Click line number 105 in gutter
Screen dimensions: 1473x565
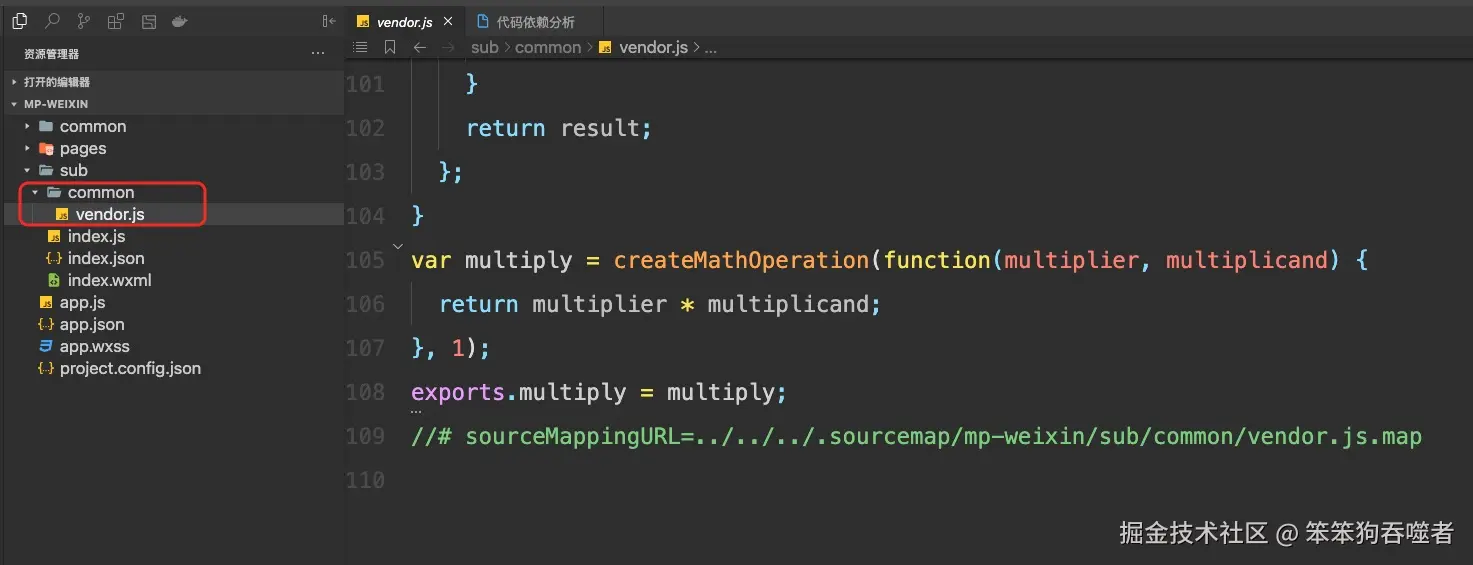[x=365, y=260]
